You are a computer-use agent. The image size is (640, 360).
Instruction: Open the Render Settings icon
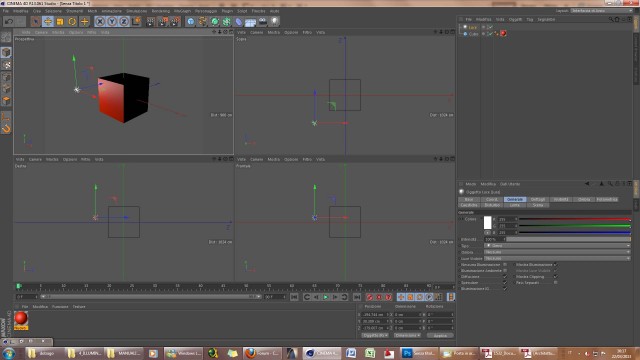point(175,21)
